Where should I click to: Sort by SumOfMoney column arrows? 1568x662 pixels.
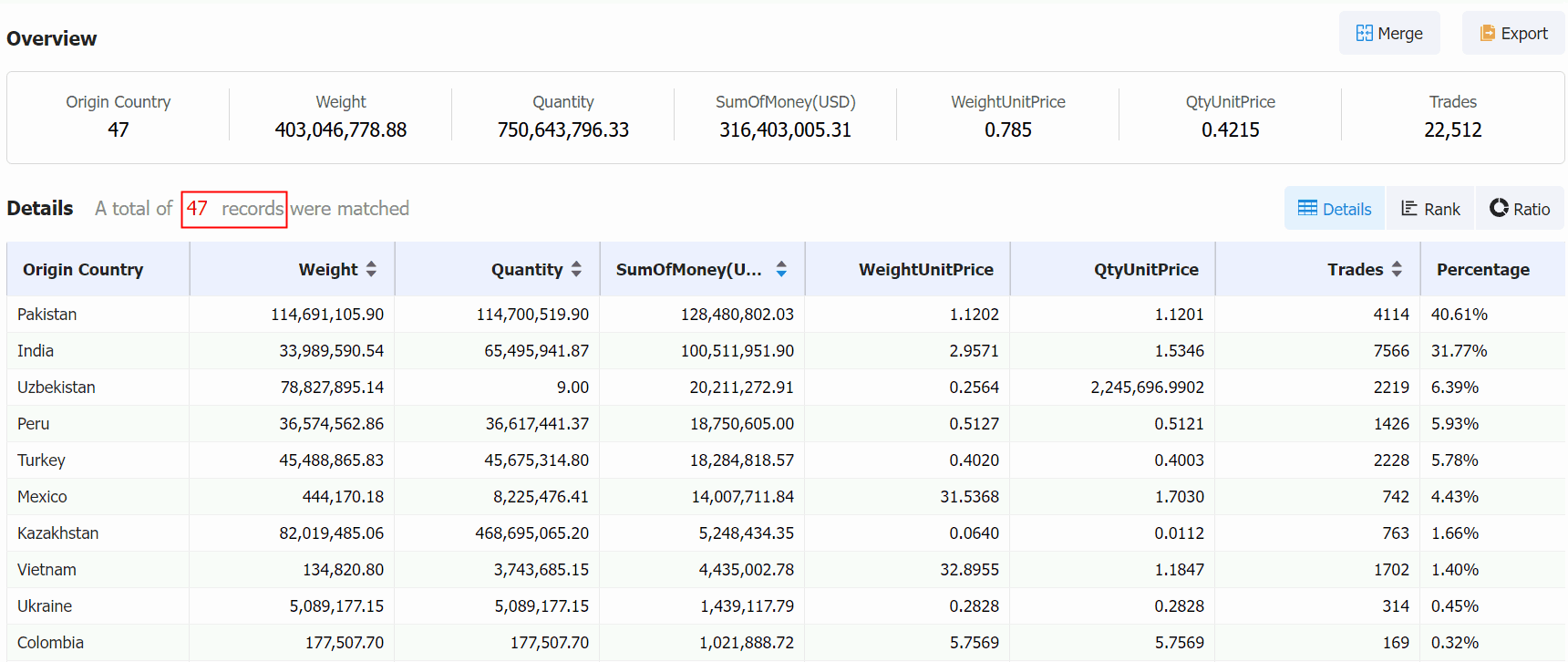pyautogui.click(x=781, y=269)
